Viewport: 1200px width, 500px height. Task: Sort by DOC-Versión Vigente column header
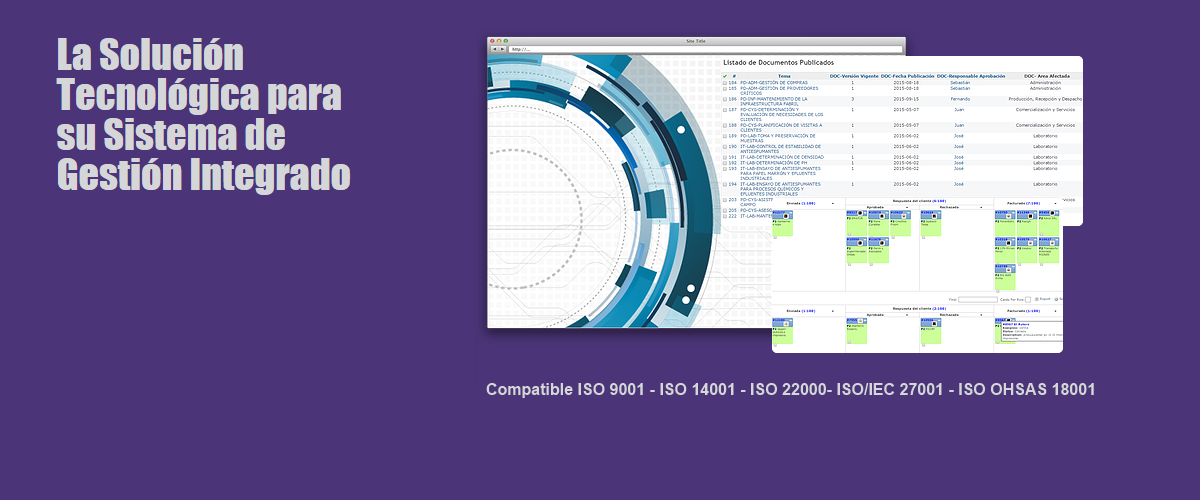[854, 76]
